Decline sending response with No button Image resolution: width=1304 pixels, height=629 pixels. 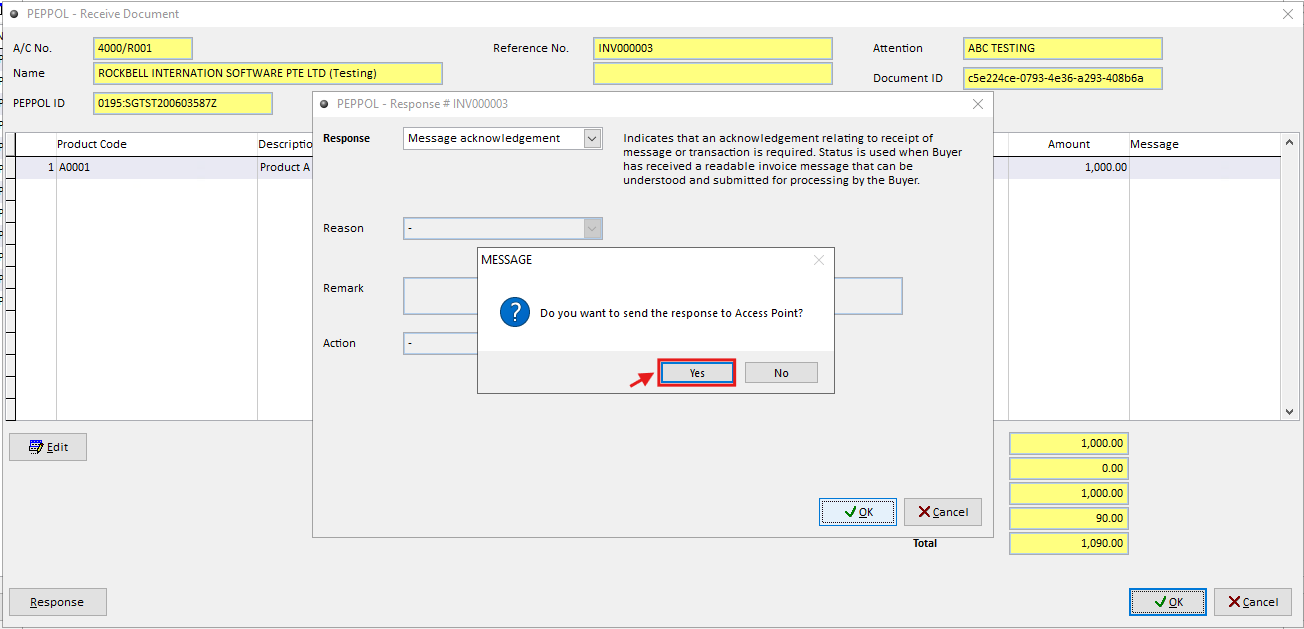click(781, 373)
